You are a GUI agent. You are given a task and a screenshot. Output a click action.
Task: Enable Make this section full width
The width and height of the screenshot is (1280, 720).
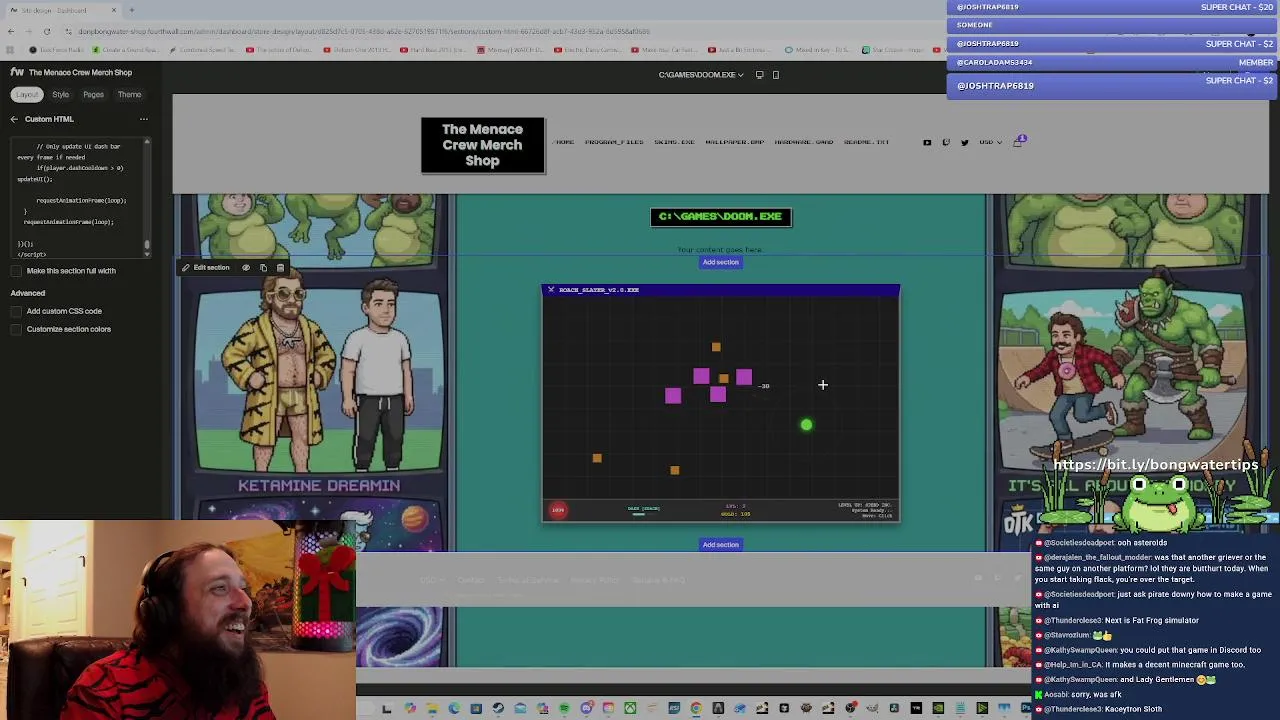pos(18,271)
